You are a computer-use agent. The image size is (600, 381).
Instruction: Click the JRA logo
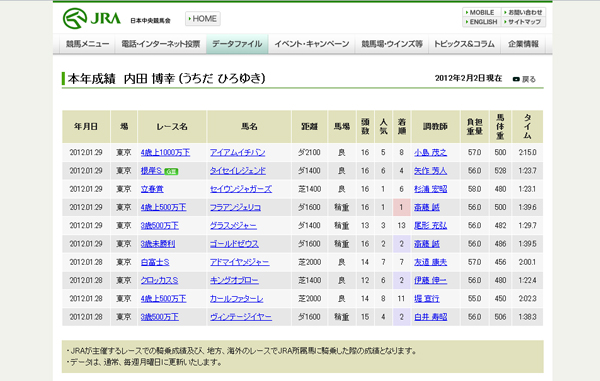pyautogui.click(x=92, y=18)
